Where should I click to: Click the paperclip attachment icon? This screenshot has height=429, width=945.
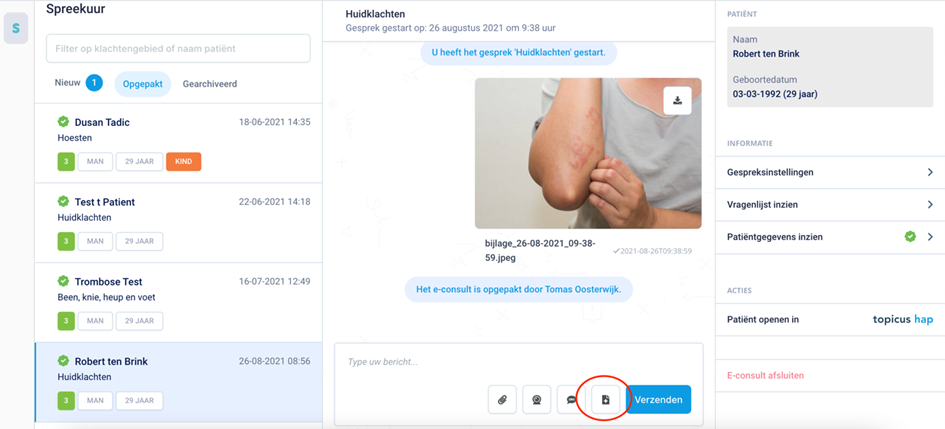(x=502, y=399)
